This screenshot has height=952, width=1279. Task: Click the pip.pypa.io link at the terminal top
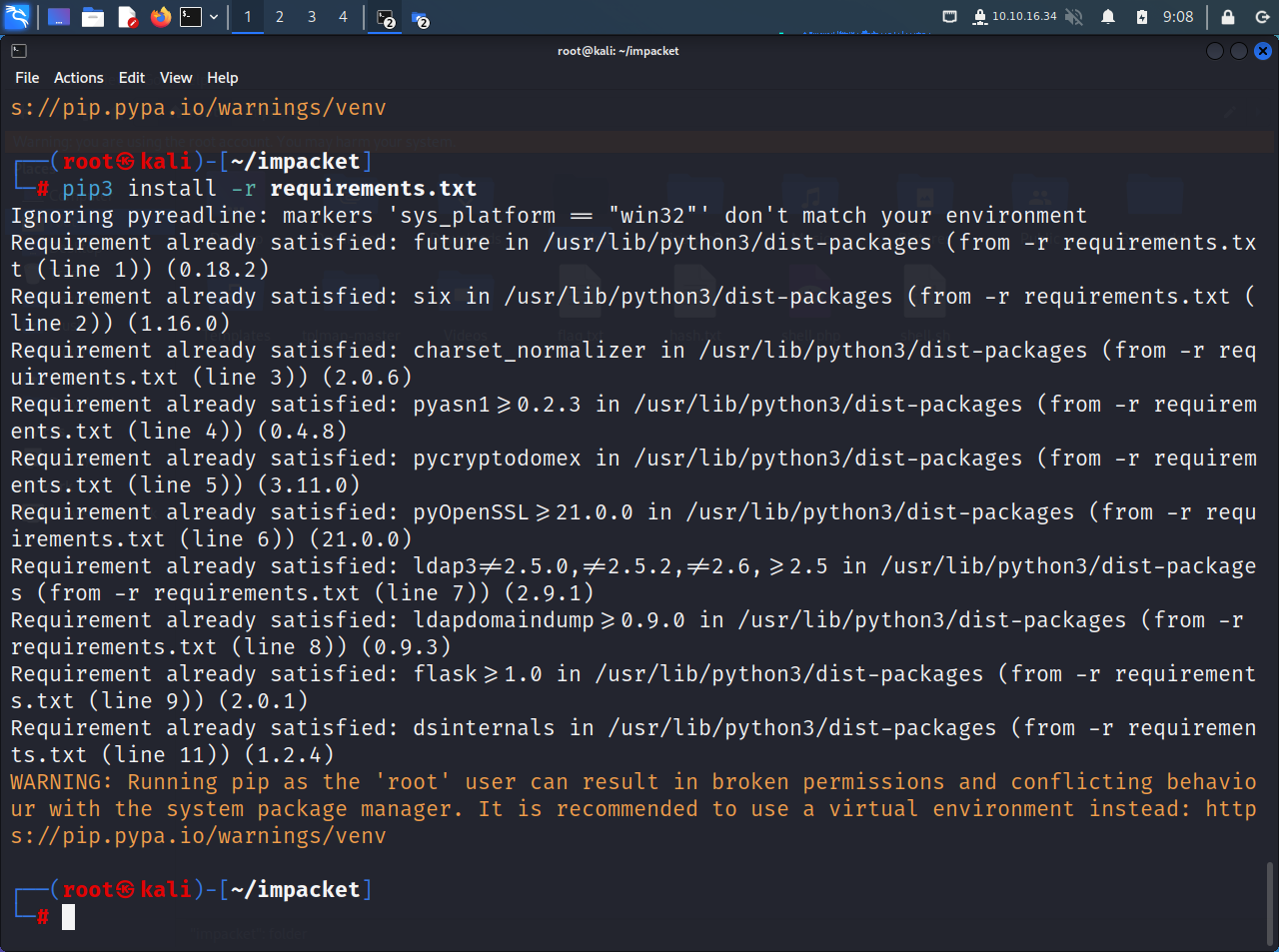coord(198,108)
